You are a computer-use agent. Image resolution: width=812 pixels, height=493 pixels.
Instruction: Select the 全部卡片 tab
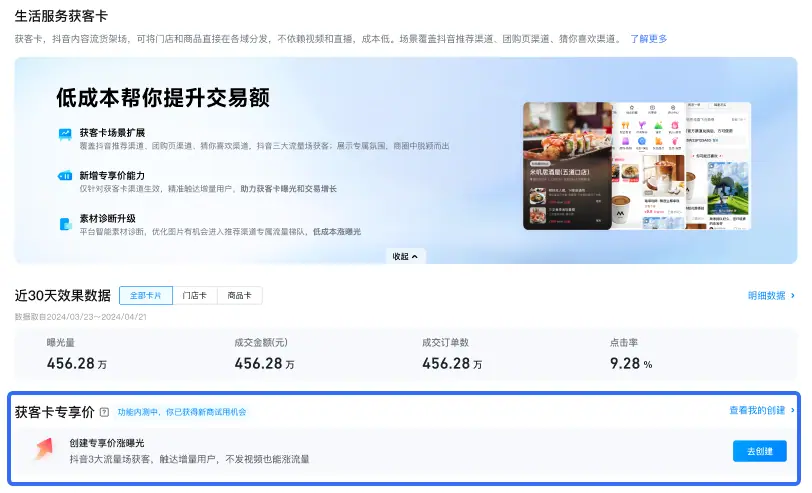point(146,295)
